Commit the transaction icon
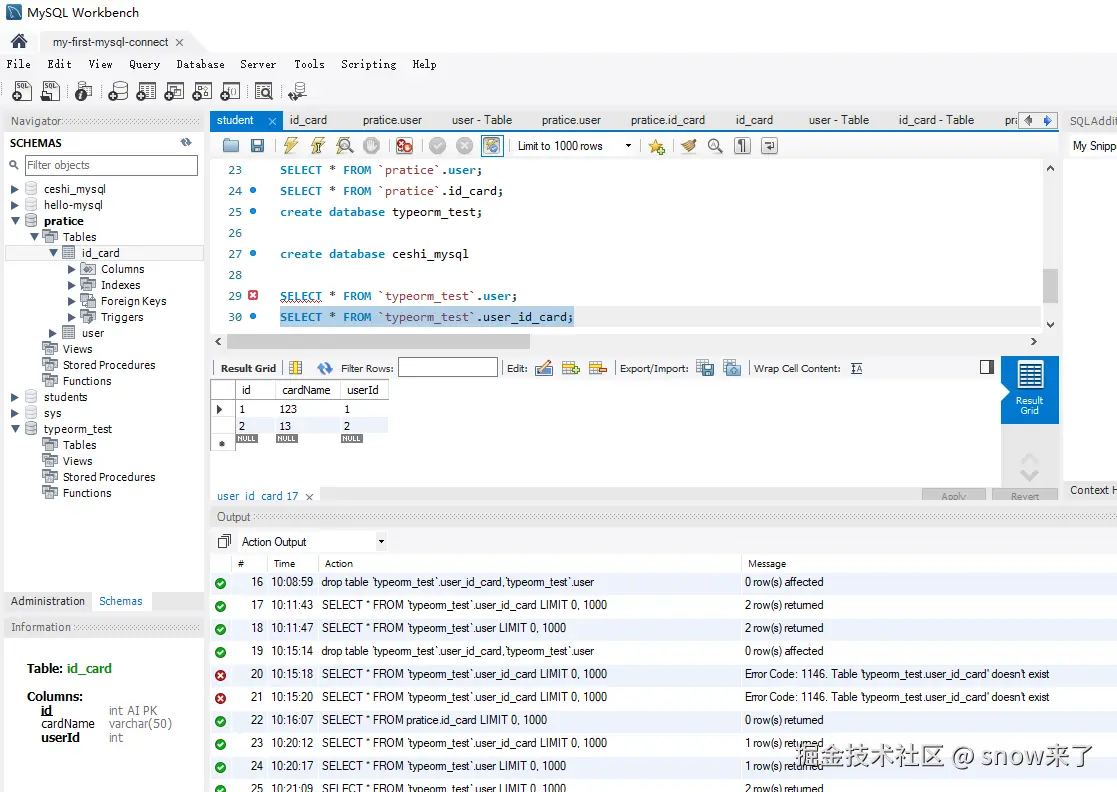1117x792 pixels. coord(437,146)
